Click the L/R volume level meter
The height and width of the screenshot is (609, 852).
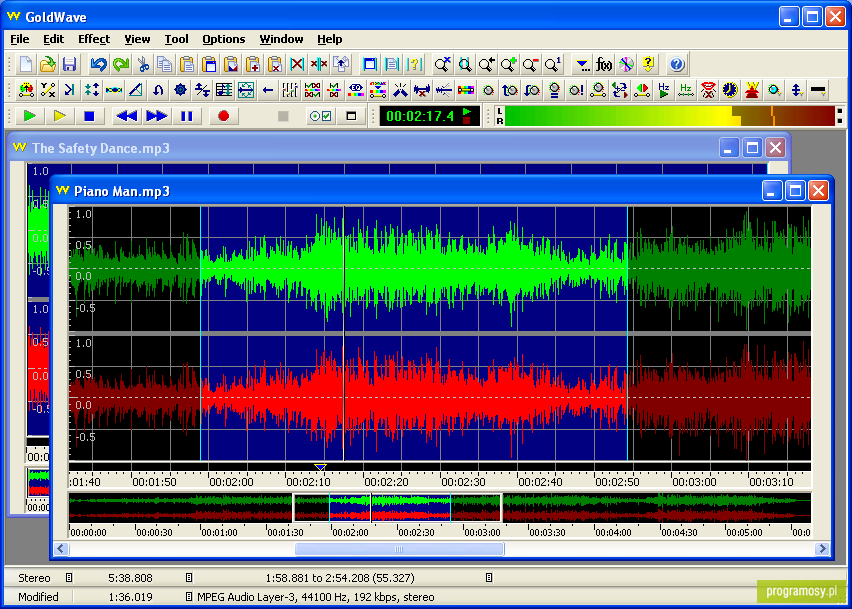click(x=670, y=116)
